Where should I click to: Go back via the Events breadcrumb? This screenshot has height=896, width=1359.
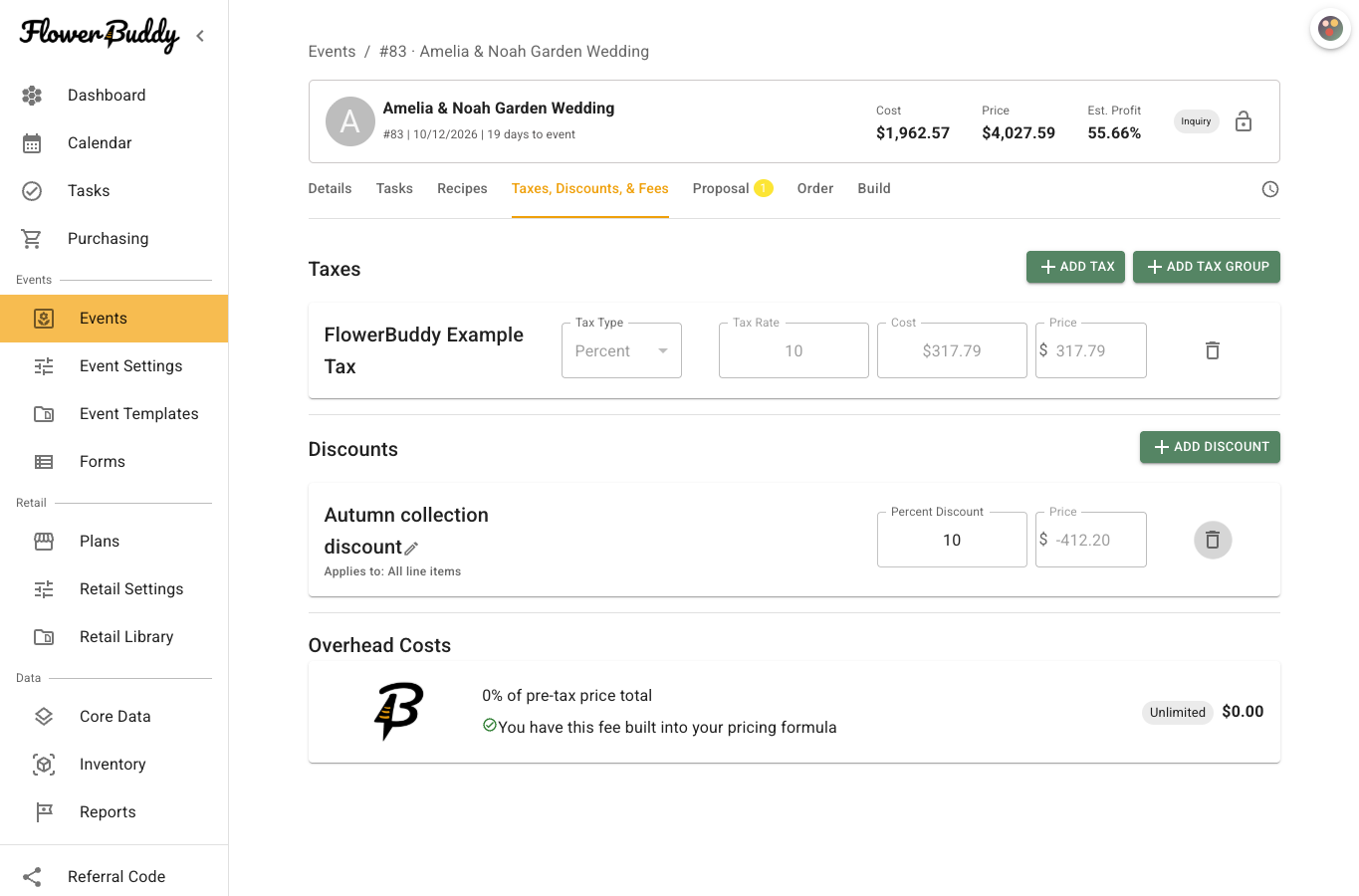[332, 52]
